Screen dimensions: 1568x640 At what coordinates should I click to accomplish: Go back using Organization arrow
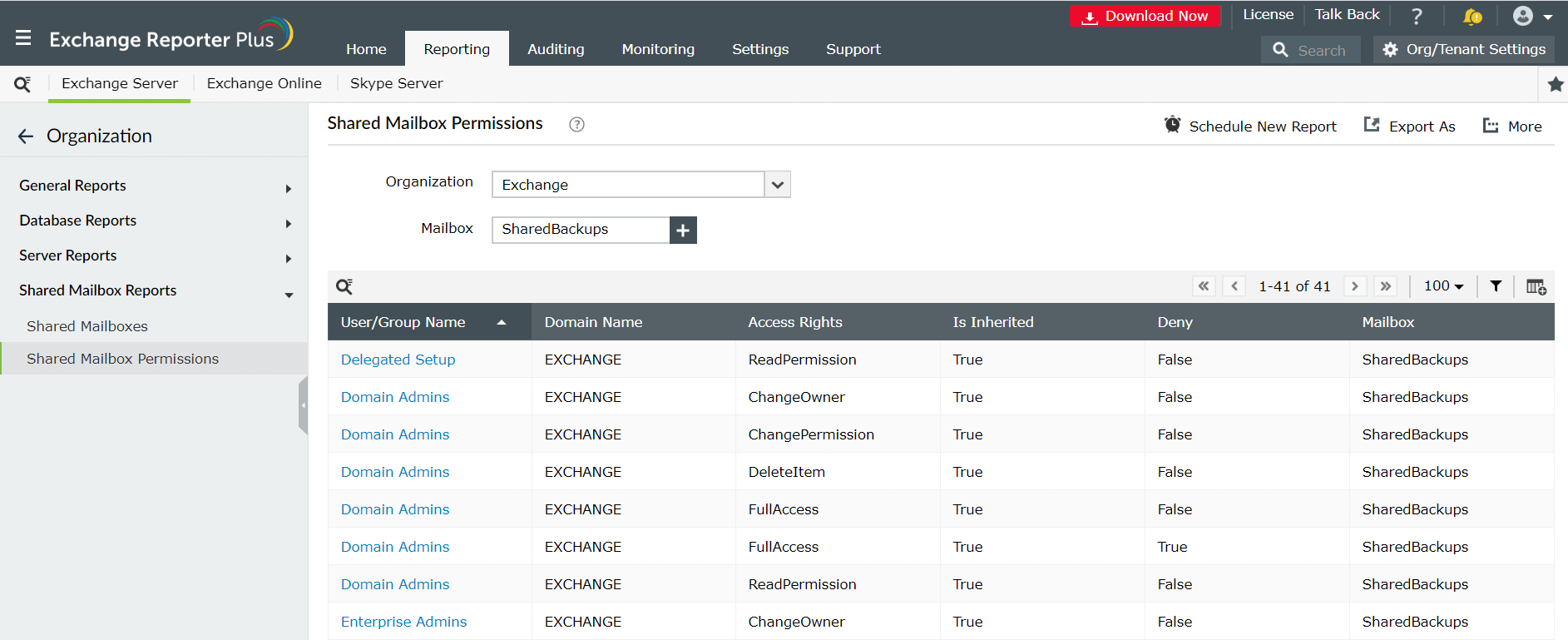[26, 136]
